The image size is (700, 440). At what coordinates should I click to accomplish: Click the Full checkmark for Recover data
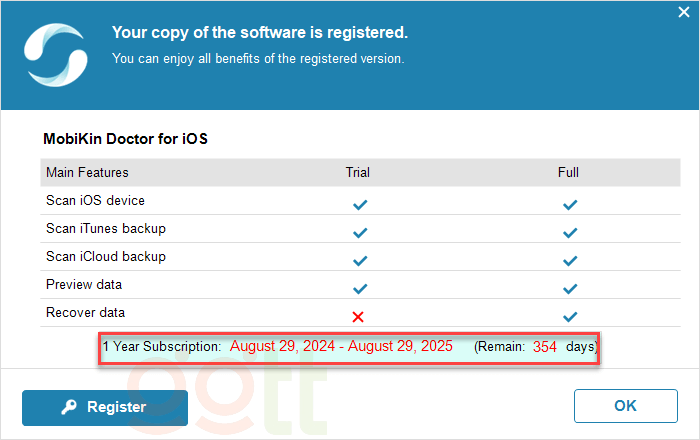(569, 316)
